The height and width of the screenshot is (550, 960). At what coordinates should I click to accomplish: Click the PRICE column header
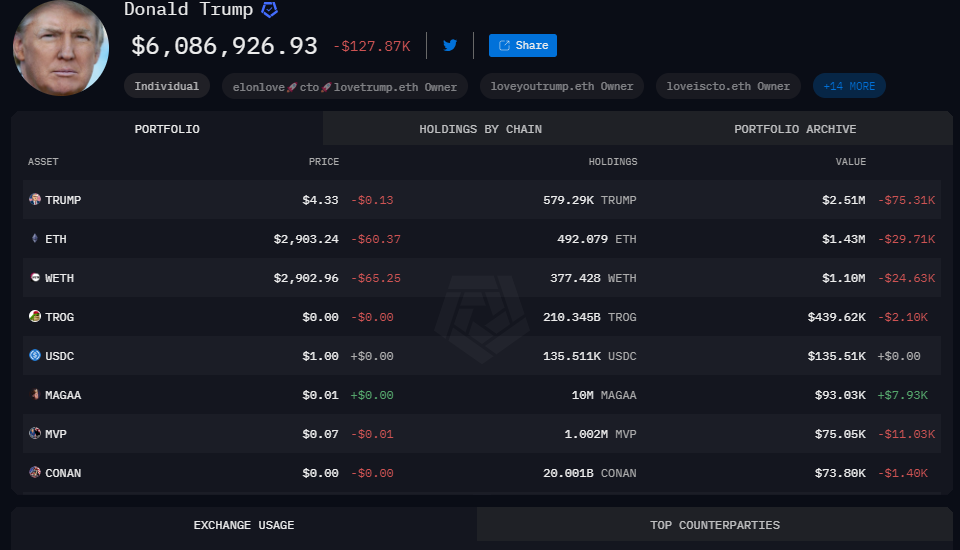point(324,162)
